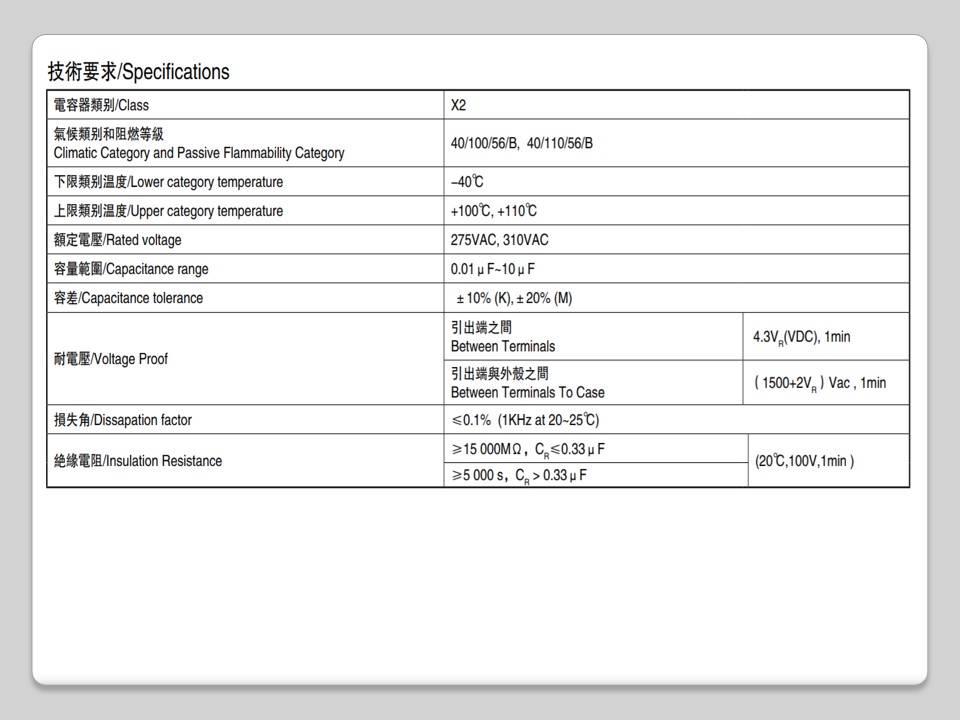
Task: Select the Upper category temperature label
Action: (168, 211)
